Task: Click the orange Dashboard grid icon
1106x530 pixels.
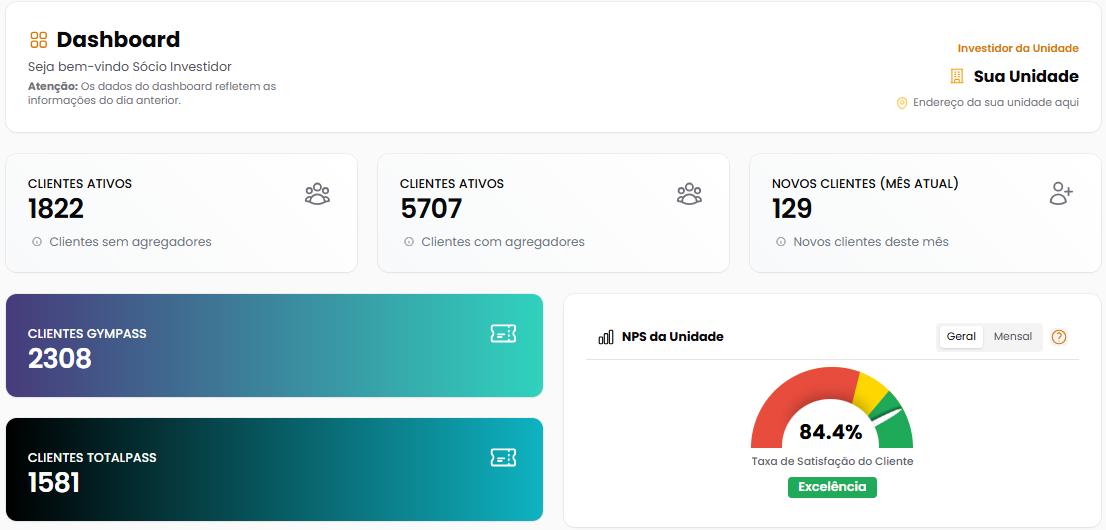Action: [39, 40]
